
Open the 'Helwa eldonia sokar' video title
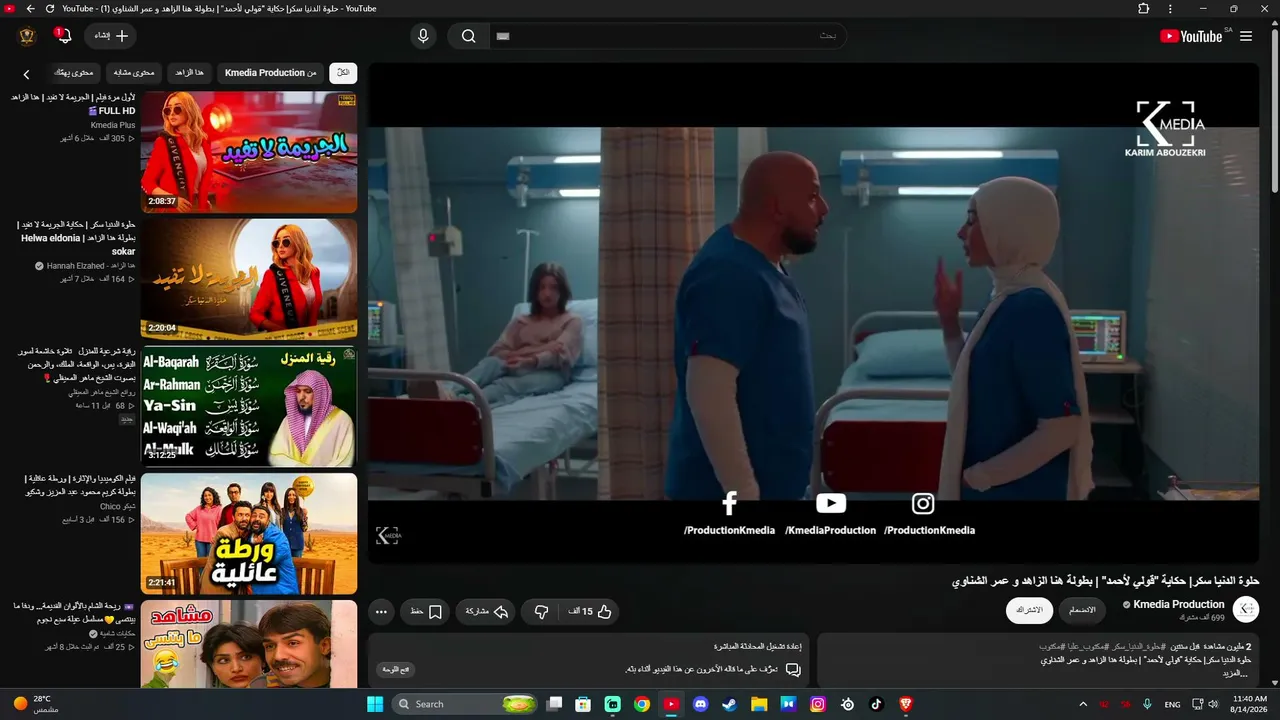click(x=78, y=238)
